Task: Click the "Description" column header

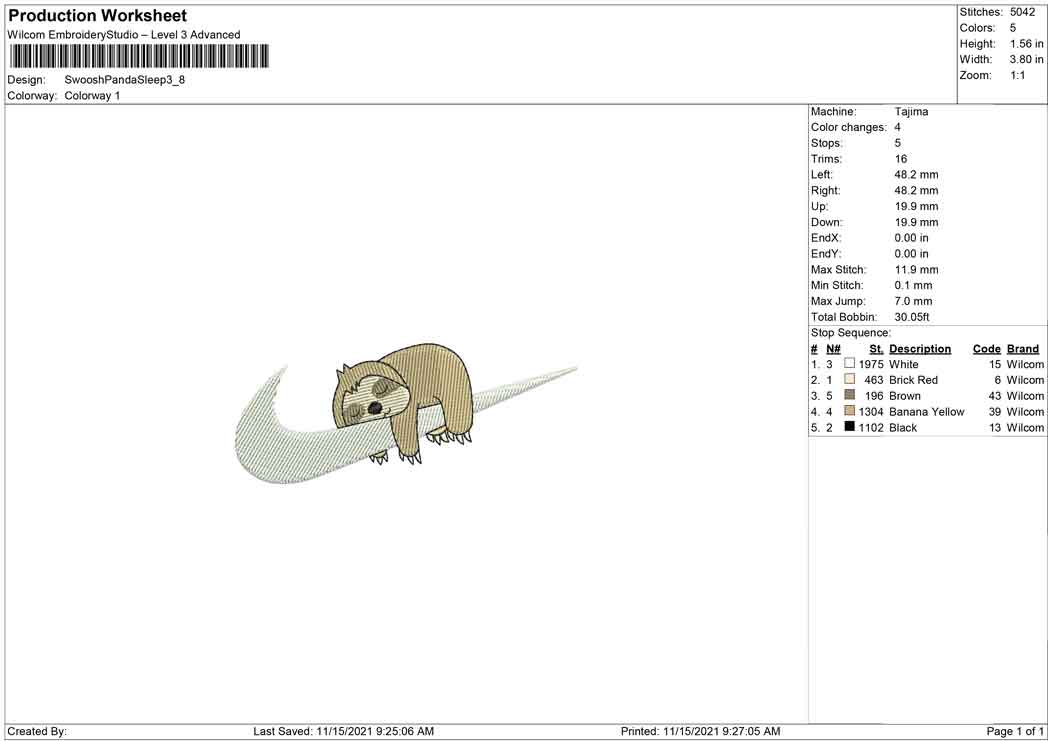Action: point(920,349)
